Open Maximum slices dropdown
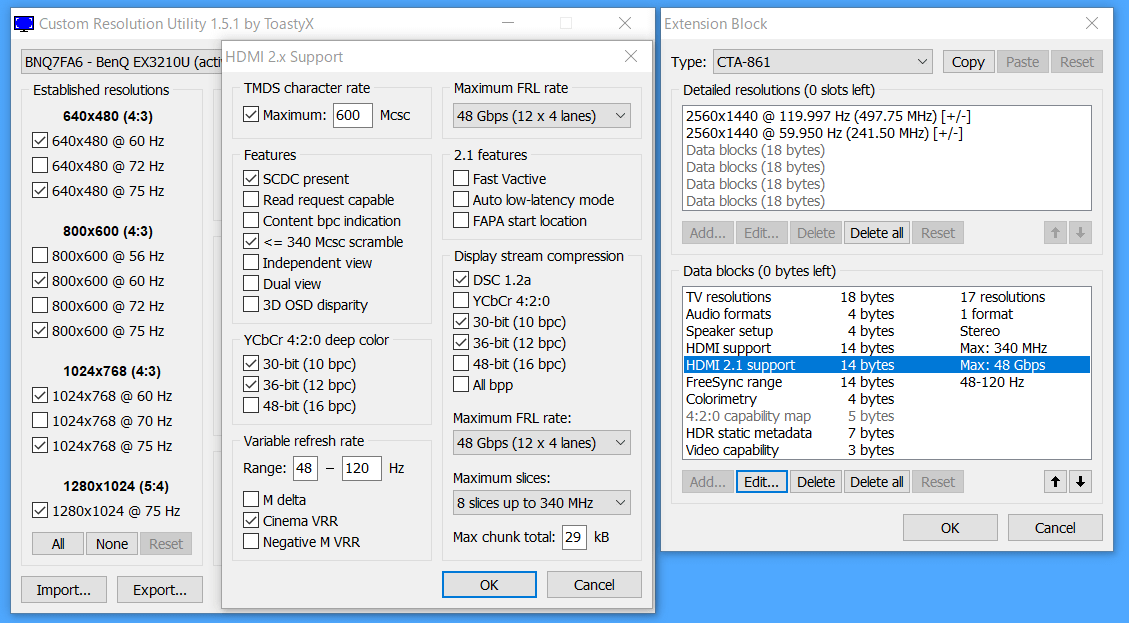Image resolution: width=1129 pixels, height=623 pixels. 541,503
